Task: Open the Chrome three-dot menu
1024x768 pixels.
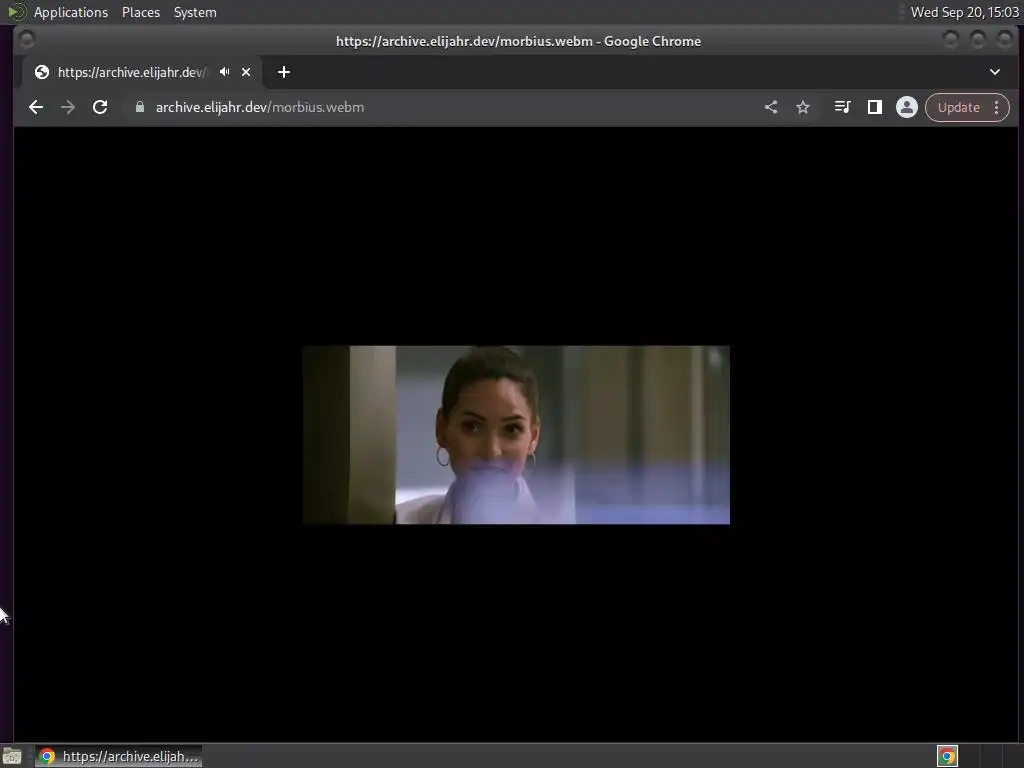Action: [x=997, y=107]
